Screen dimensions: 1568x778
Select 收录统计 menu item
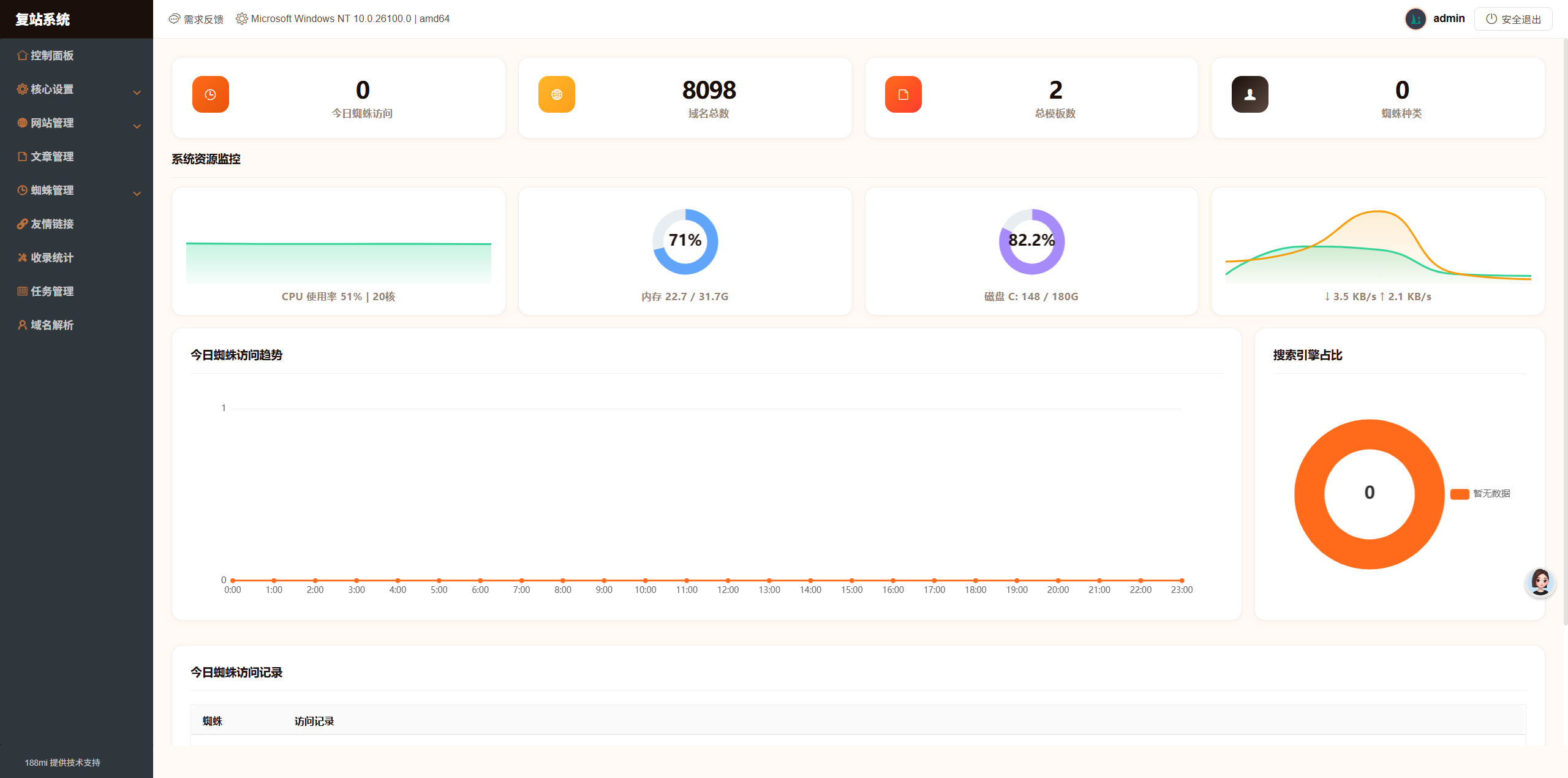[77, 257]
